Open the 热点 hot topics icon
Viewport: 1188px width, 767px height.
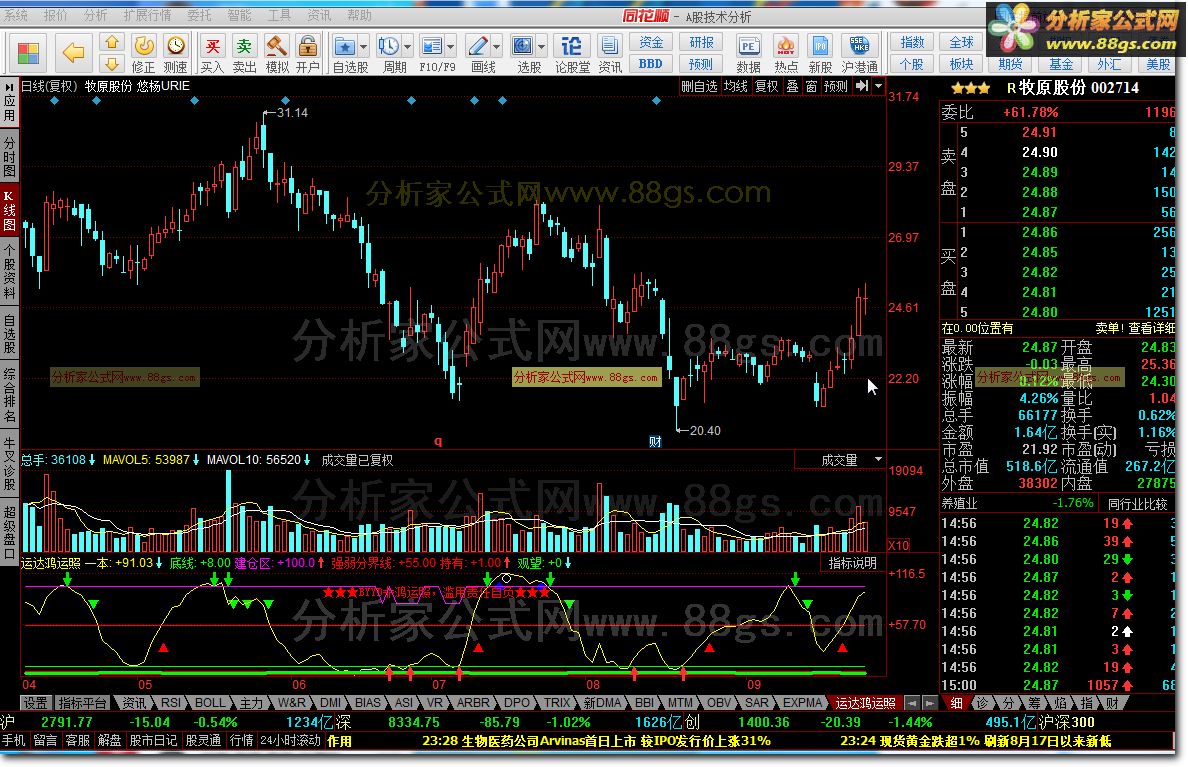786,54
